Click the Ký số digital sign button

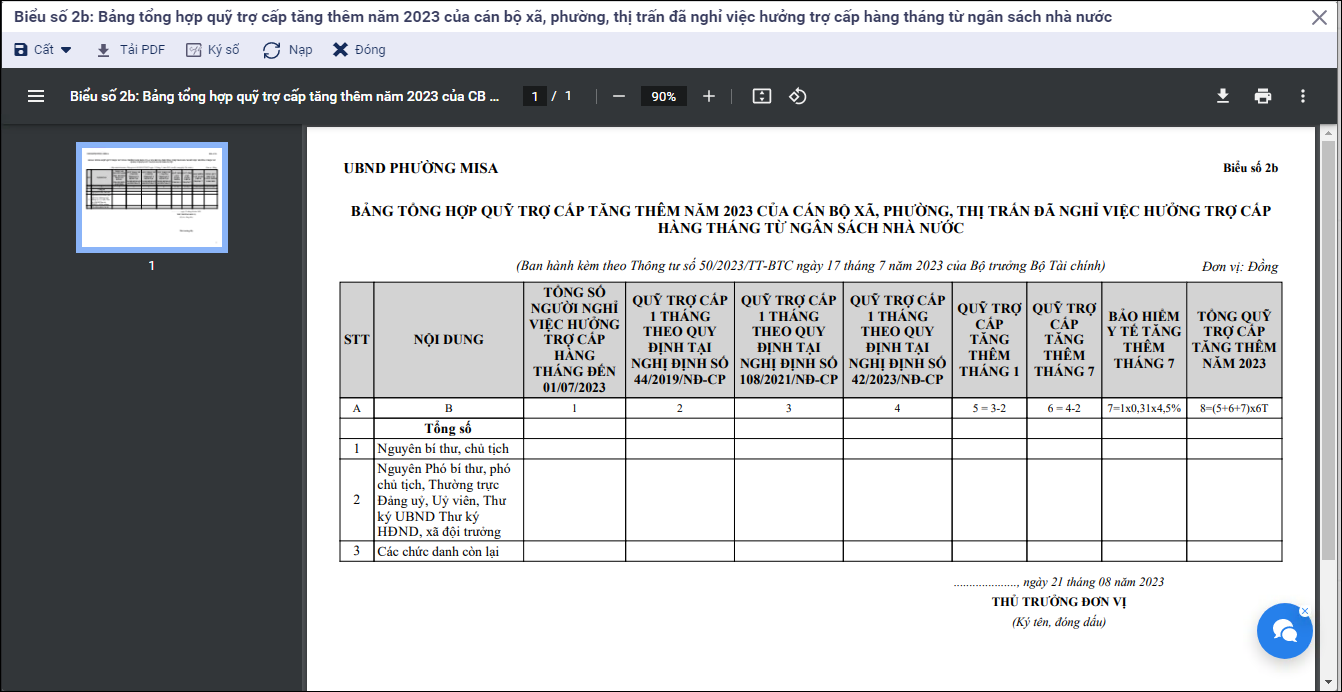click(x=213, y=50)
